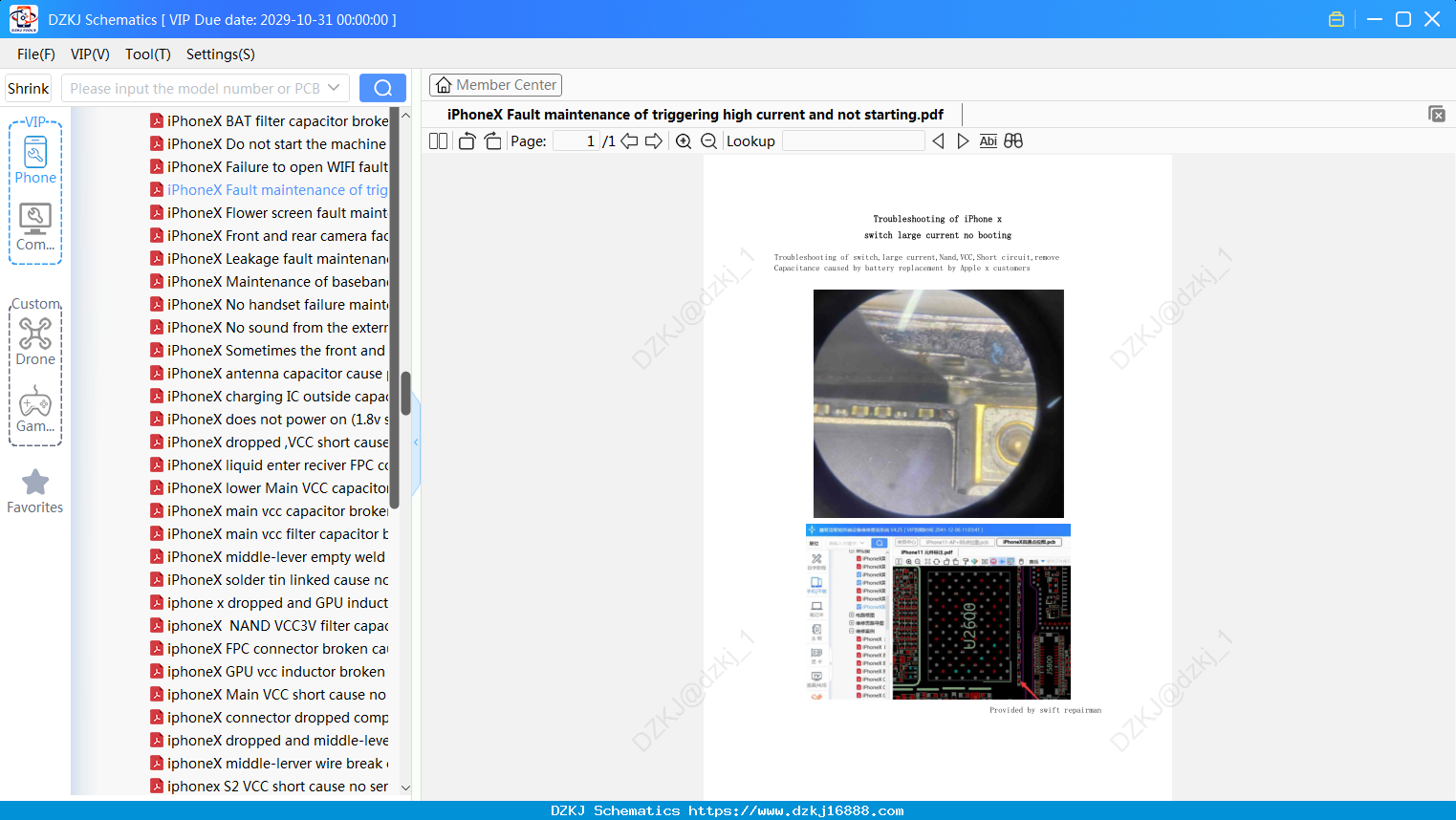Open Favorites star in sidebar
1456x820 pixels.
click(35, 491)
